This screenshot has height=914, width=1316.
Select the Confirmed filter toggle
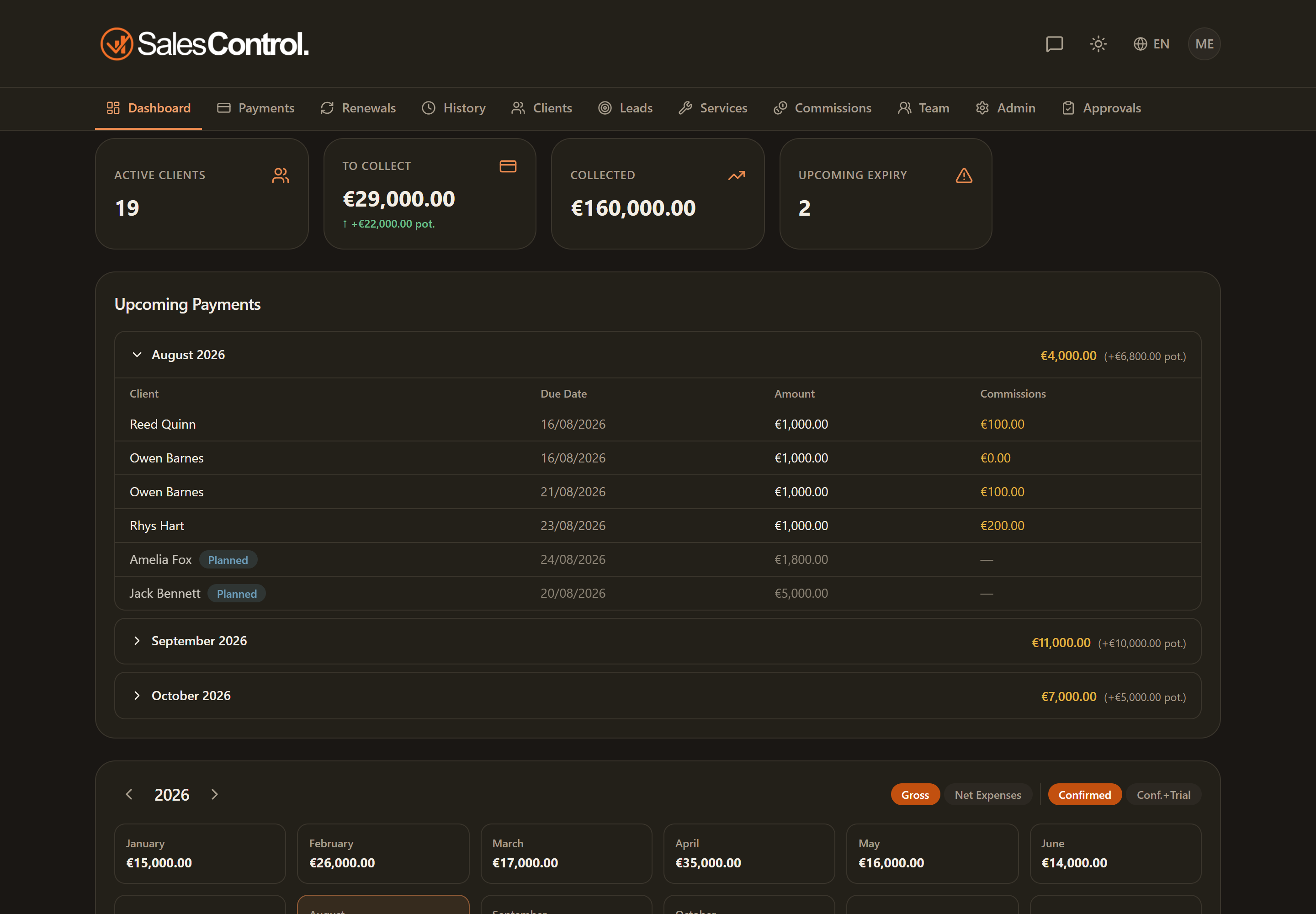tap(1085, 794)
